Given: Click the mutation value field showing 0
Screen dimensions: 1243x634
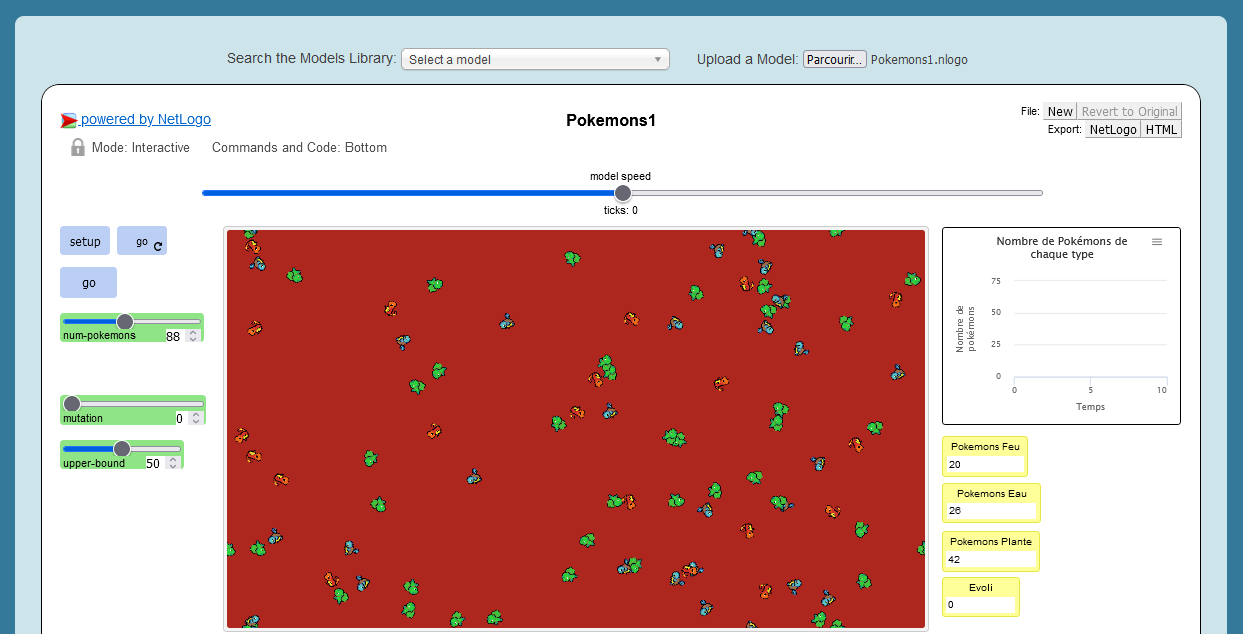Looking at the screenshot, I should (180, 418).
